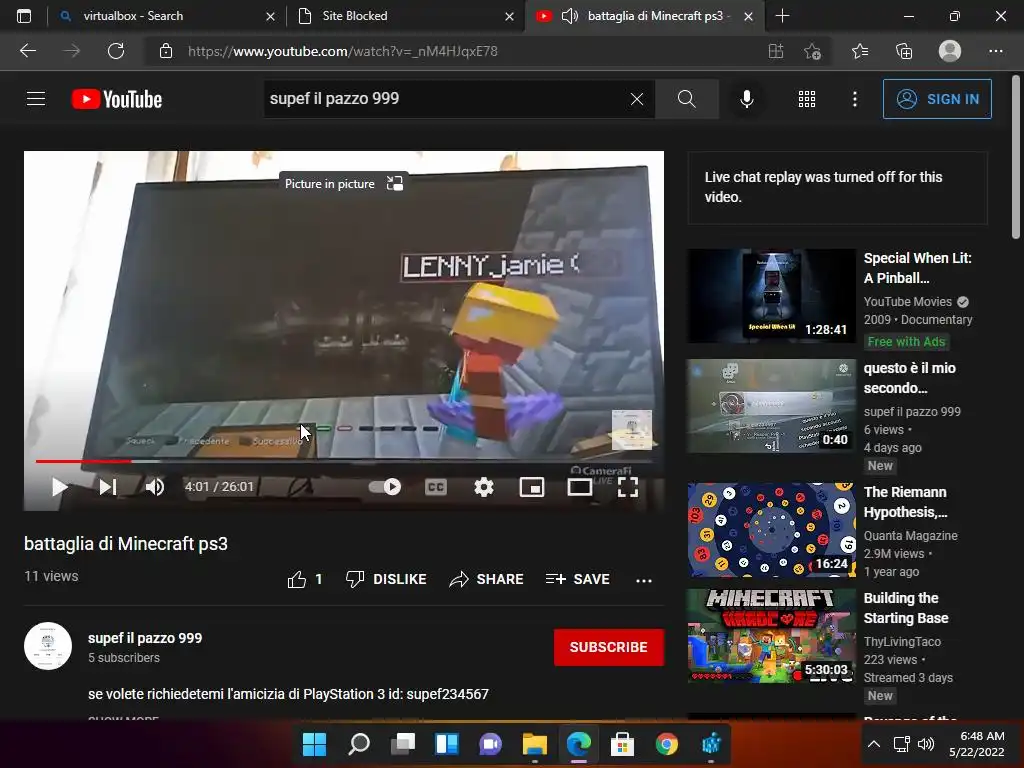The width and height of the screenshot is (1024, 768).
Task: Open Special When Lit pinball thumbnail
Action: point(771,296)
